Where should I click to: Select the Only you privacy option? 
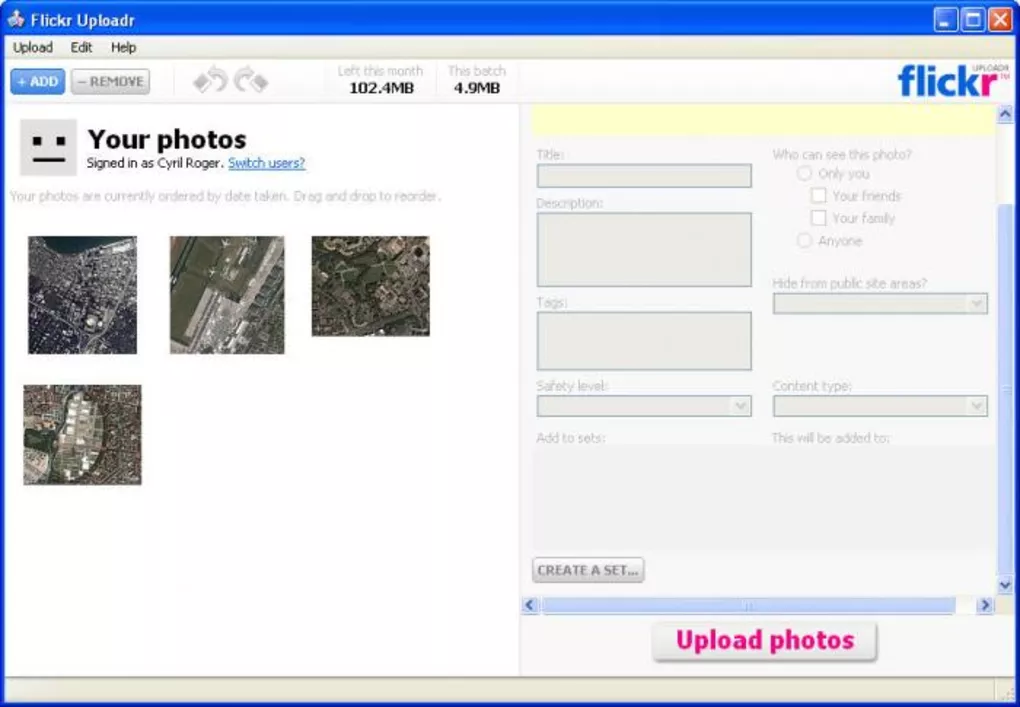(804, 172)
